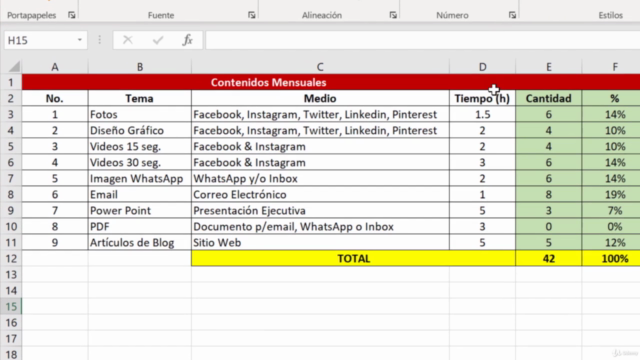Select the Tiempo value 1 in Email row
Image resolution: width=640 pixels, height=360 pixels.
(482, 194)
